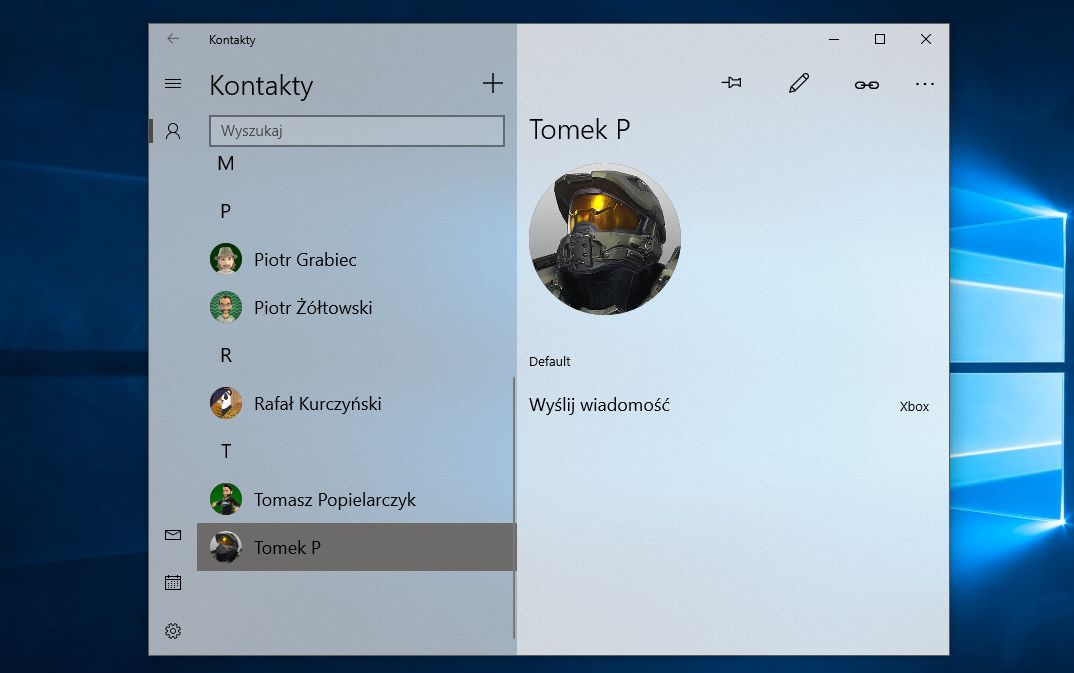Select contact Piotr Żółtowski
Image resolution: width=1074 pixels, height=673 pixels.
[x=355, y=307]
